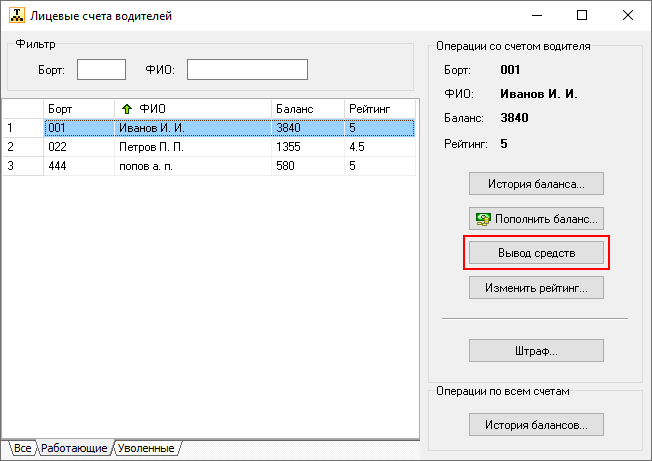652x461 pixels.
Task: Switch to the Уволенные tab
Action: 146,448
